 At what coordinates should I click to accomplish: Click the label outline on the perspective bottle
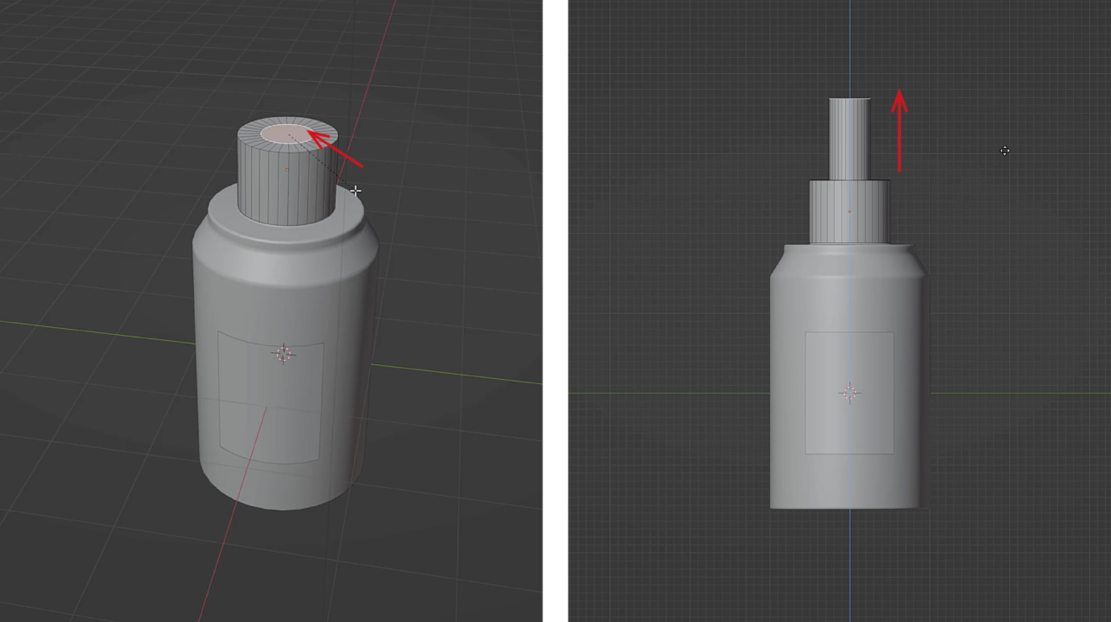271,397
